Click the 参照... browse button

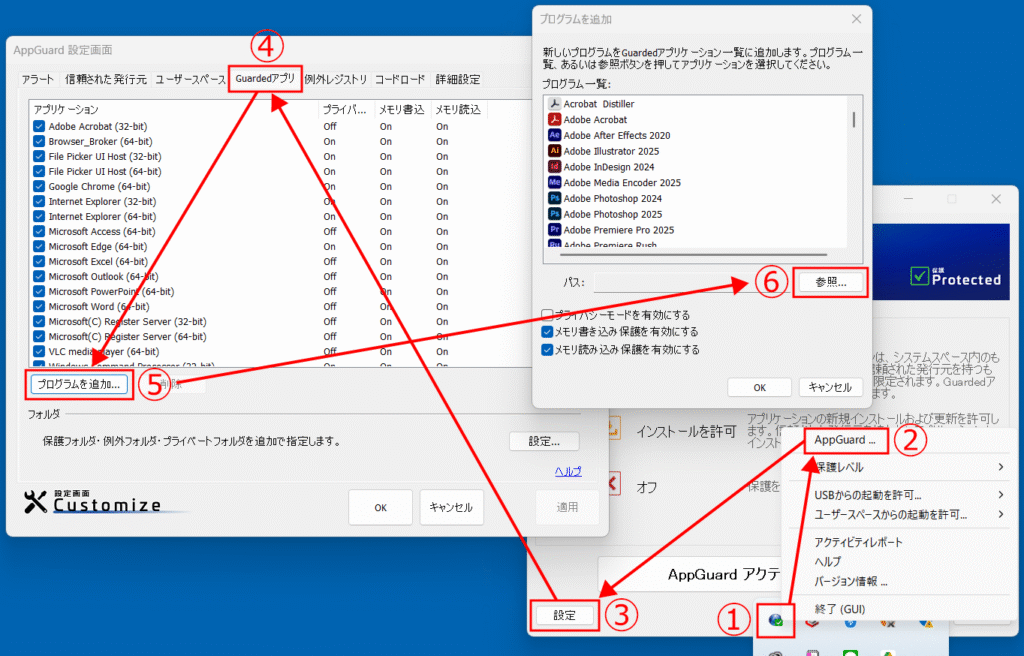[x=829, y=283]
